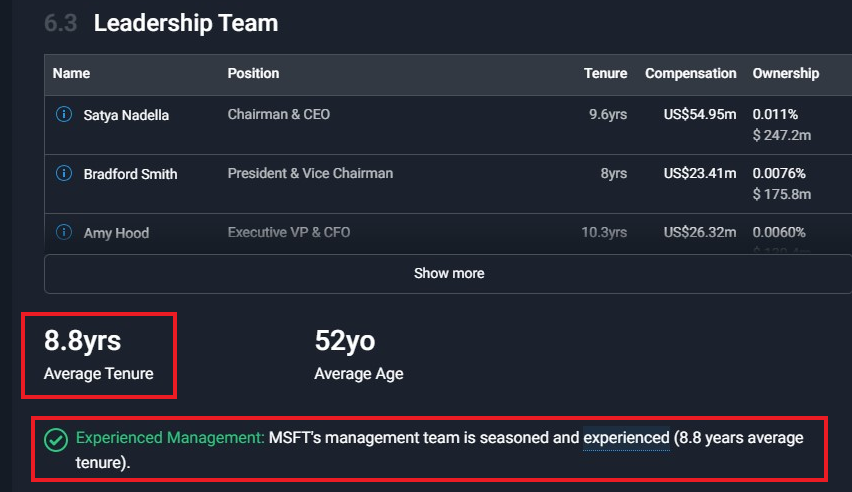
Task: Select Amy Hood's name
Action: point(116,233)
